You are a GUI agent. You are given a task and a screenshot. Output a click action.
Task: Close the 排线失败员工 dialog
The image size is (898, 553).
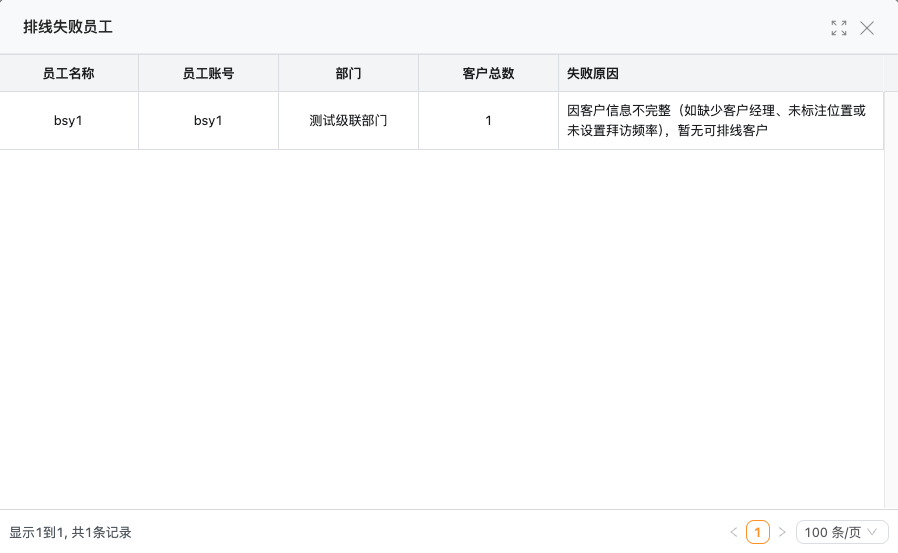[x=867, y=28]
